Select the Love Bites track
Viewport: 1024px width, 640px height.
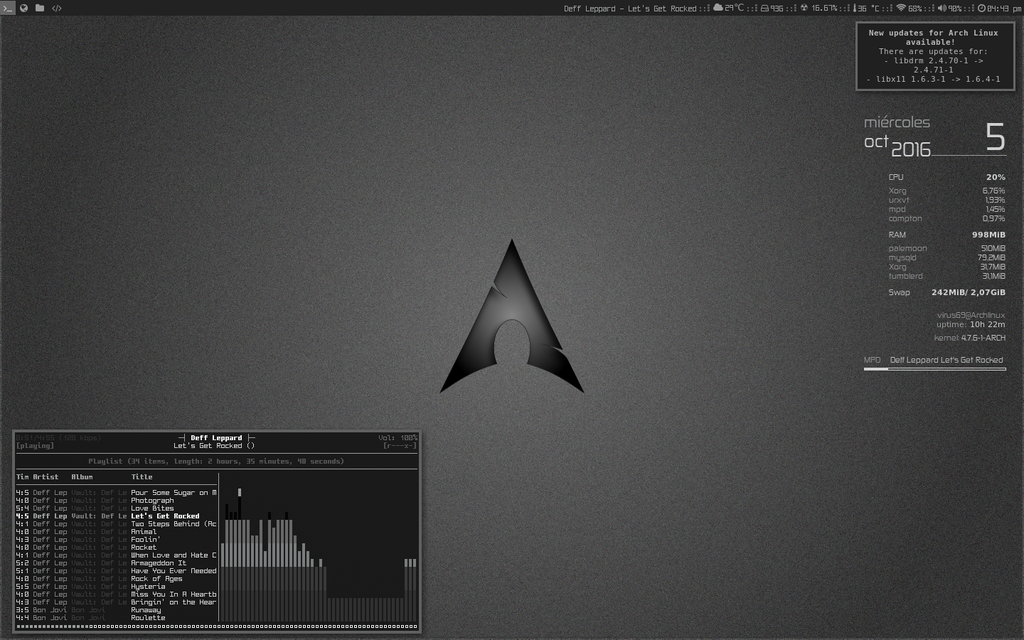[116, 508]
